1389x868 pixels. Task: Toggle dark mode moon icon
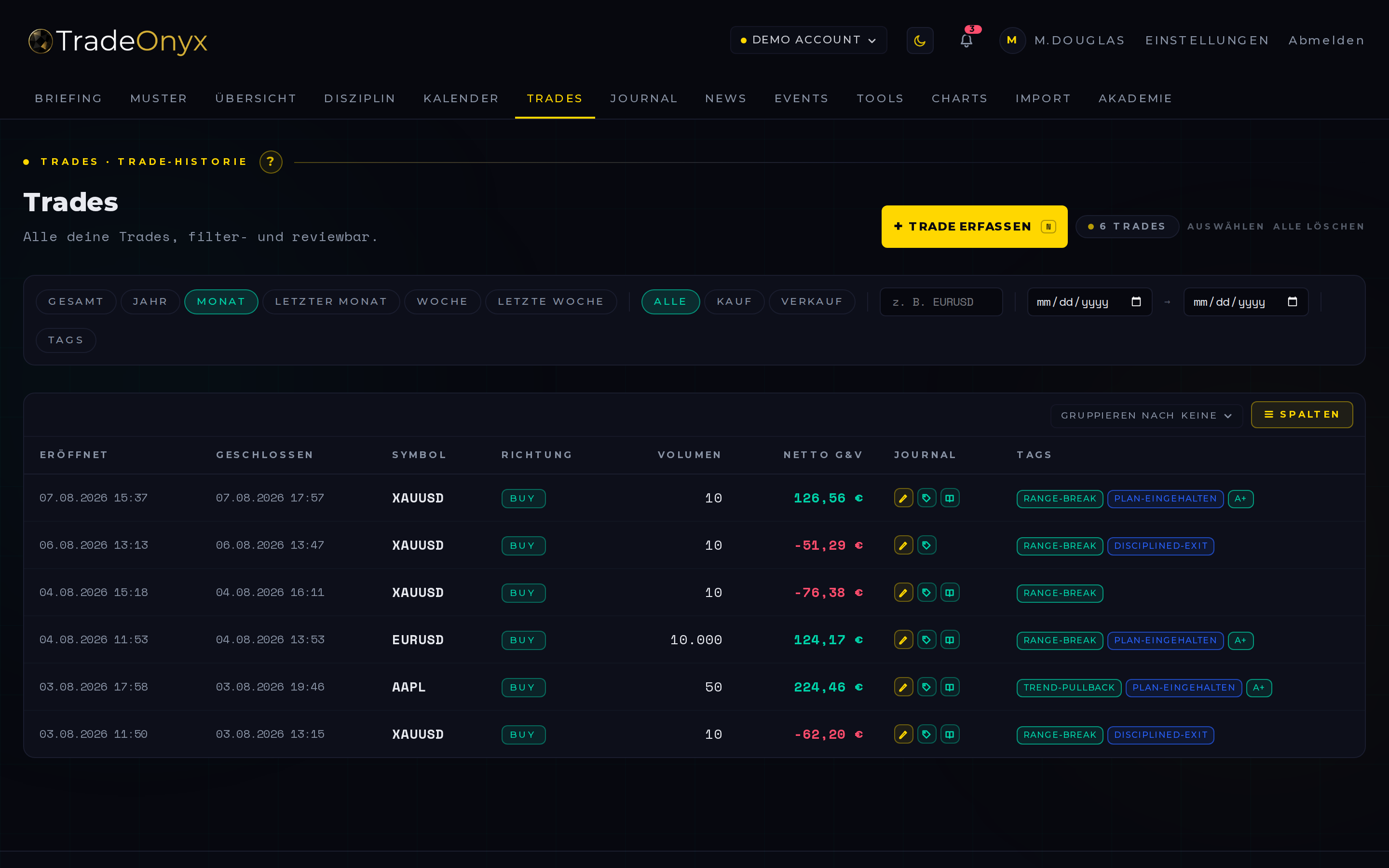tap(920, 40)
